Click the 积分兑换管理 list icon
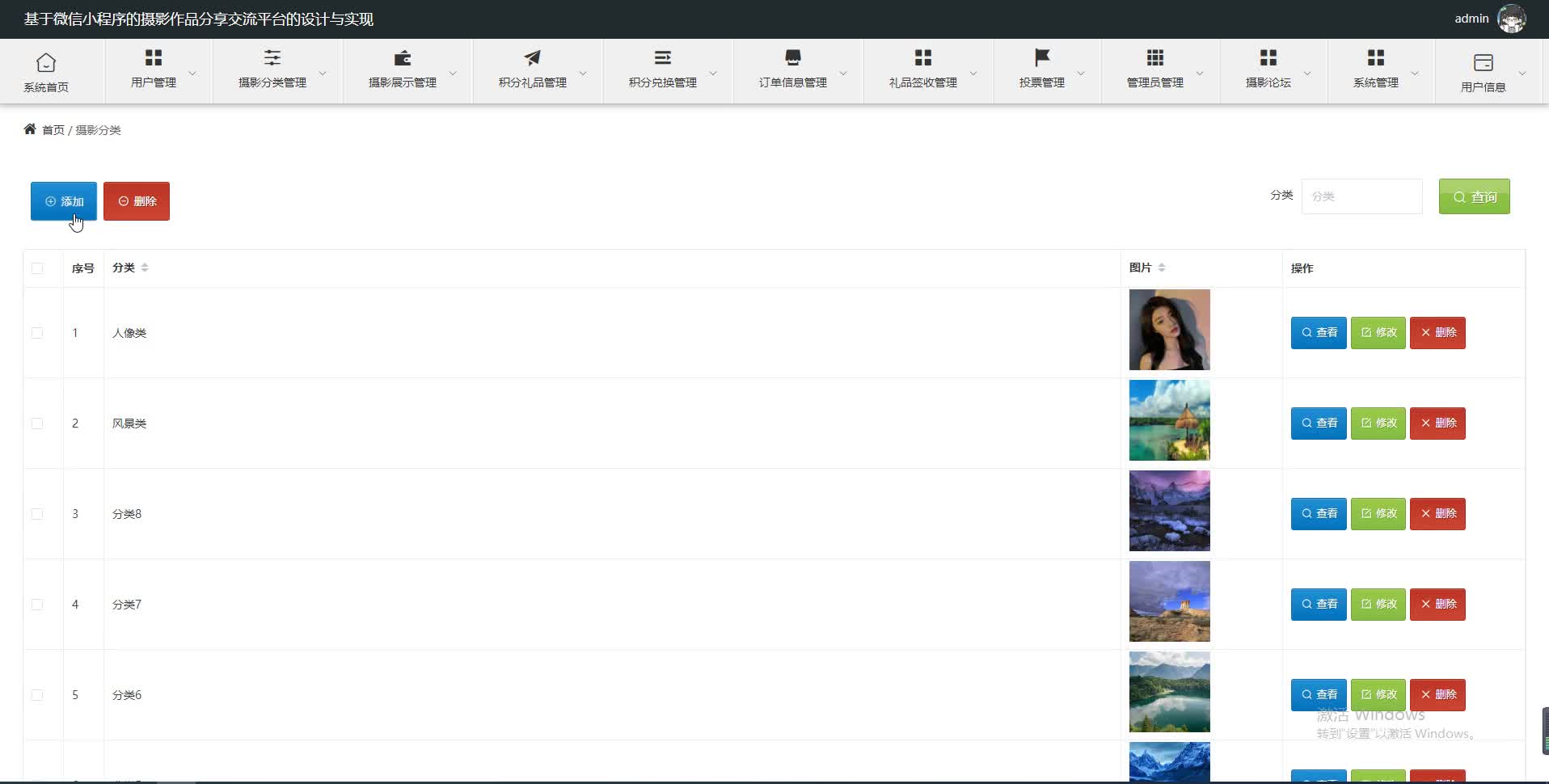Screen dimensions: 1549x784 663,57
